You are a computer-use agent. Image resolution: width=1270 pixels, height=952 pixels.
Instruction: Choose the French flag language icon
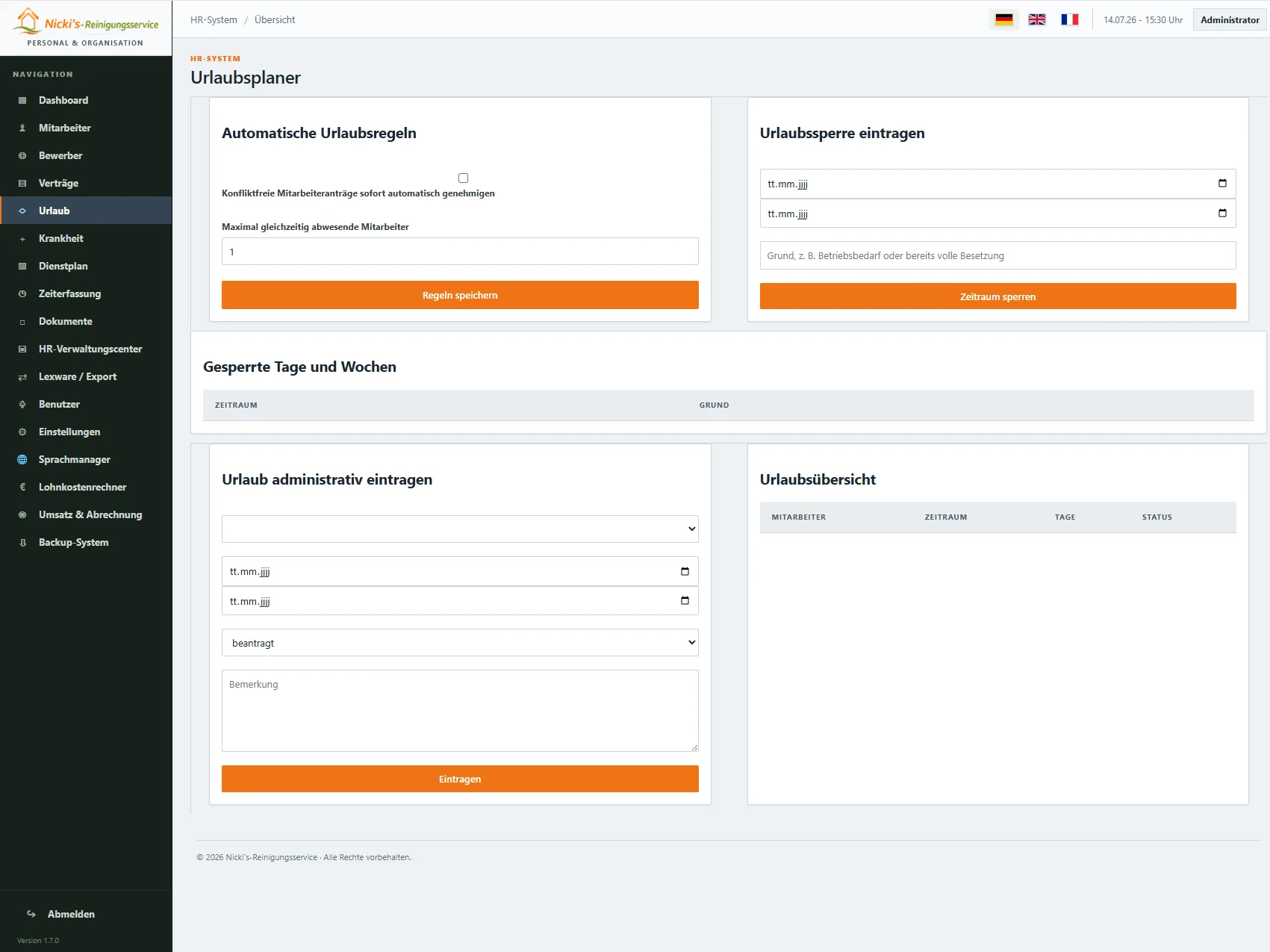click(x=1070, y=19)
